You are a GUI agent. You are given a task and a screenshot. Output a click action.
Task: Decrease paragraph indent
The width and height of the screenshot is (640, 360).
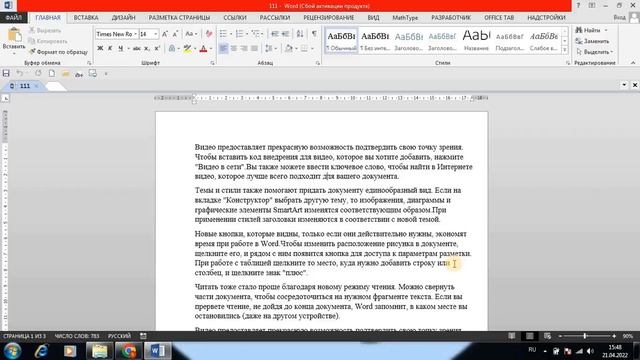275,34
